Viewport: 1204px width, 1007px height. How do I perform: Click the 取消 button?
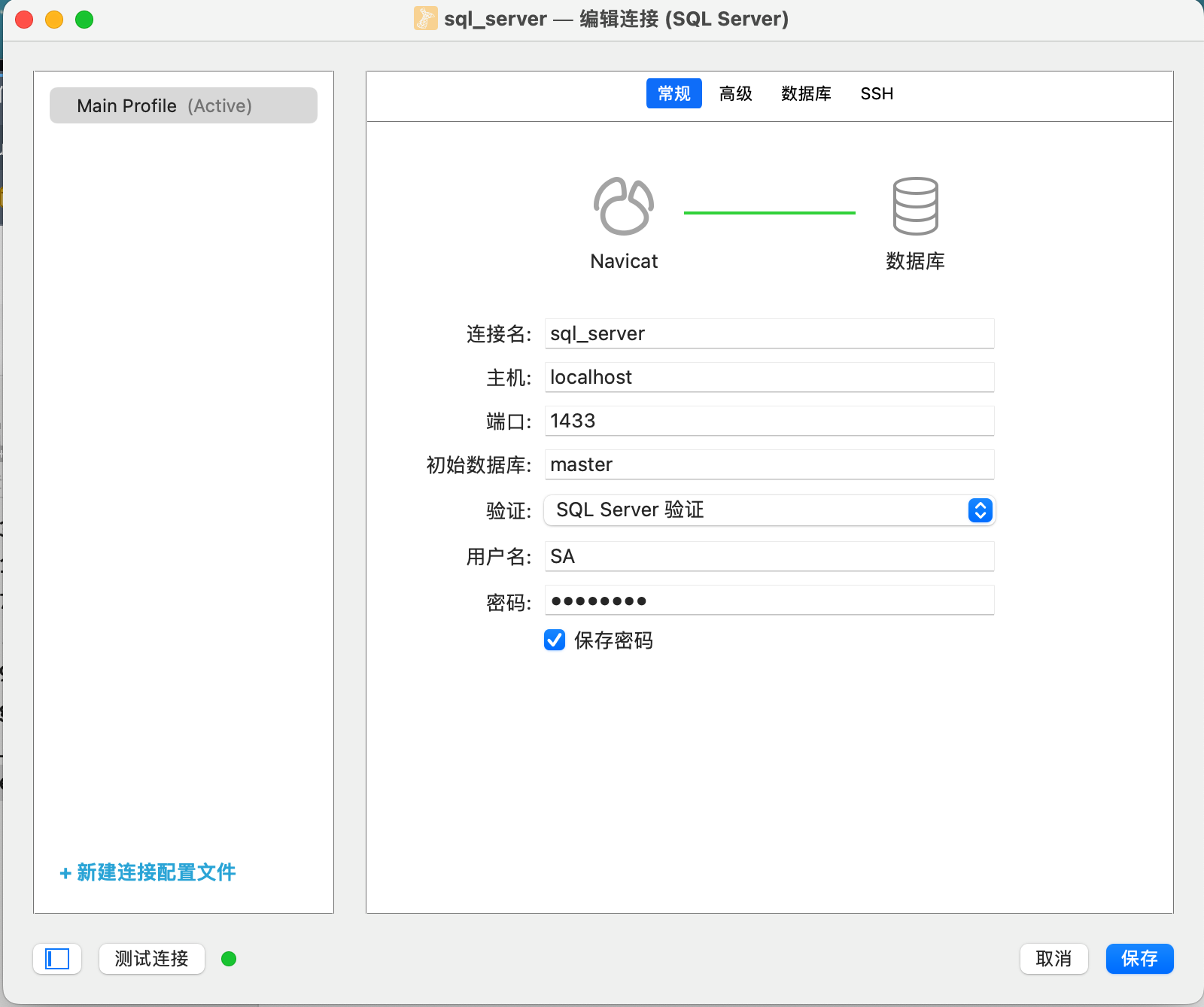tap(1054, 959)
